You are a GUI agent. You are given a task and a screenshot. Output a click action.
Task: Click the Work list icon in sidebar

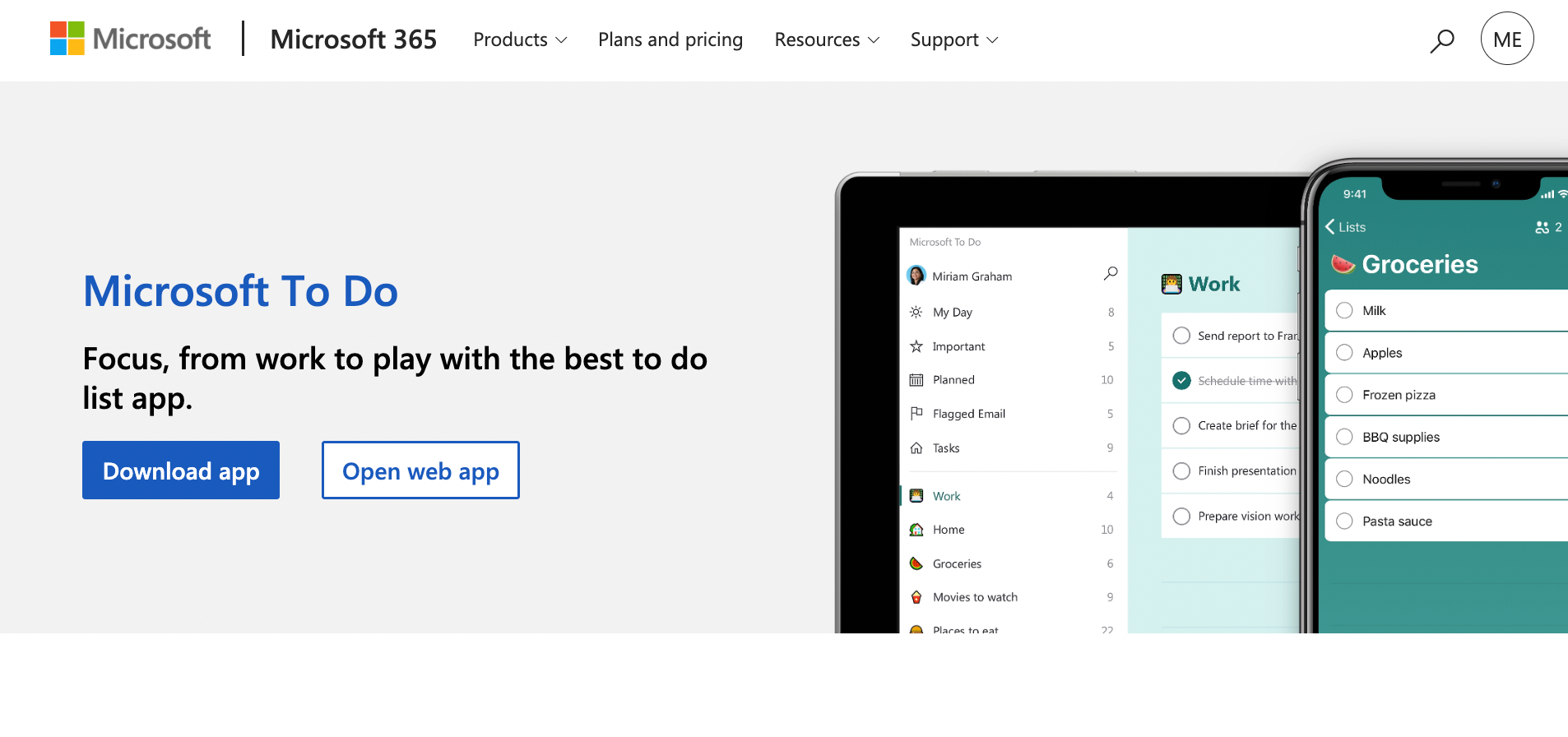[916, 496]
